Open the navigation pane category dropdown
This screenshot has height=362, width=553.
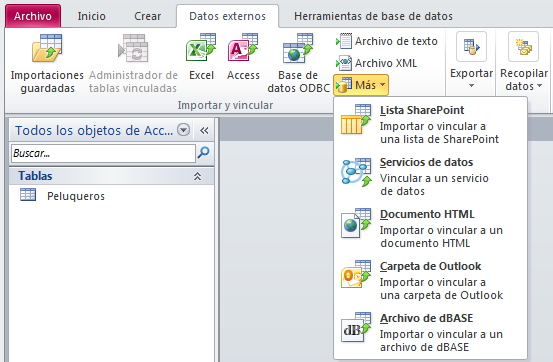(x=183, y=130)
